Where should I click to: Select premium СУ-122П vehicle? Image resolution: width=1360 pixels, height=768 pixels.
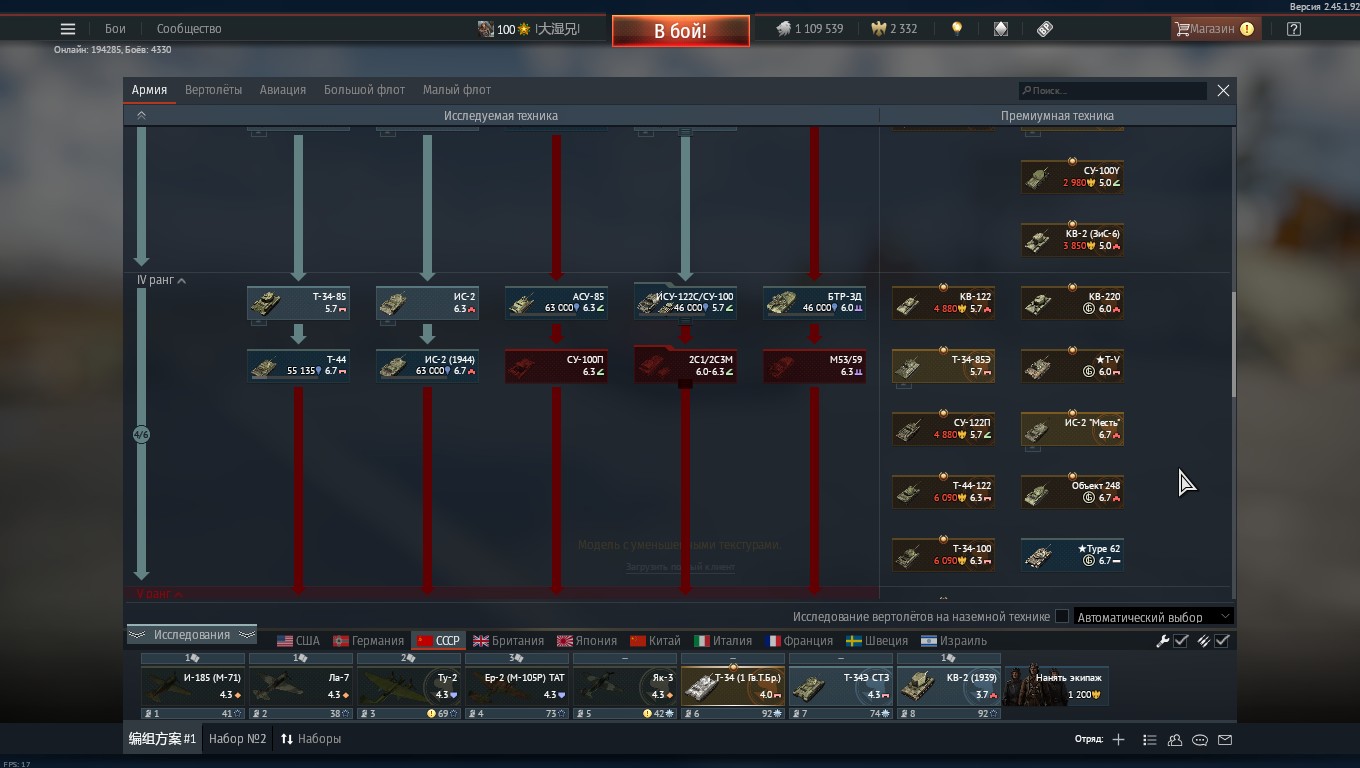[943, 429]
